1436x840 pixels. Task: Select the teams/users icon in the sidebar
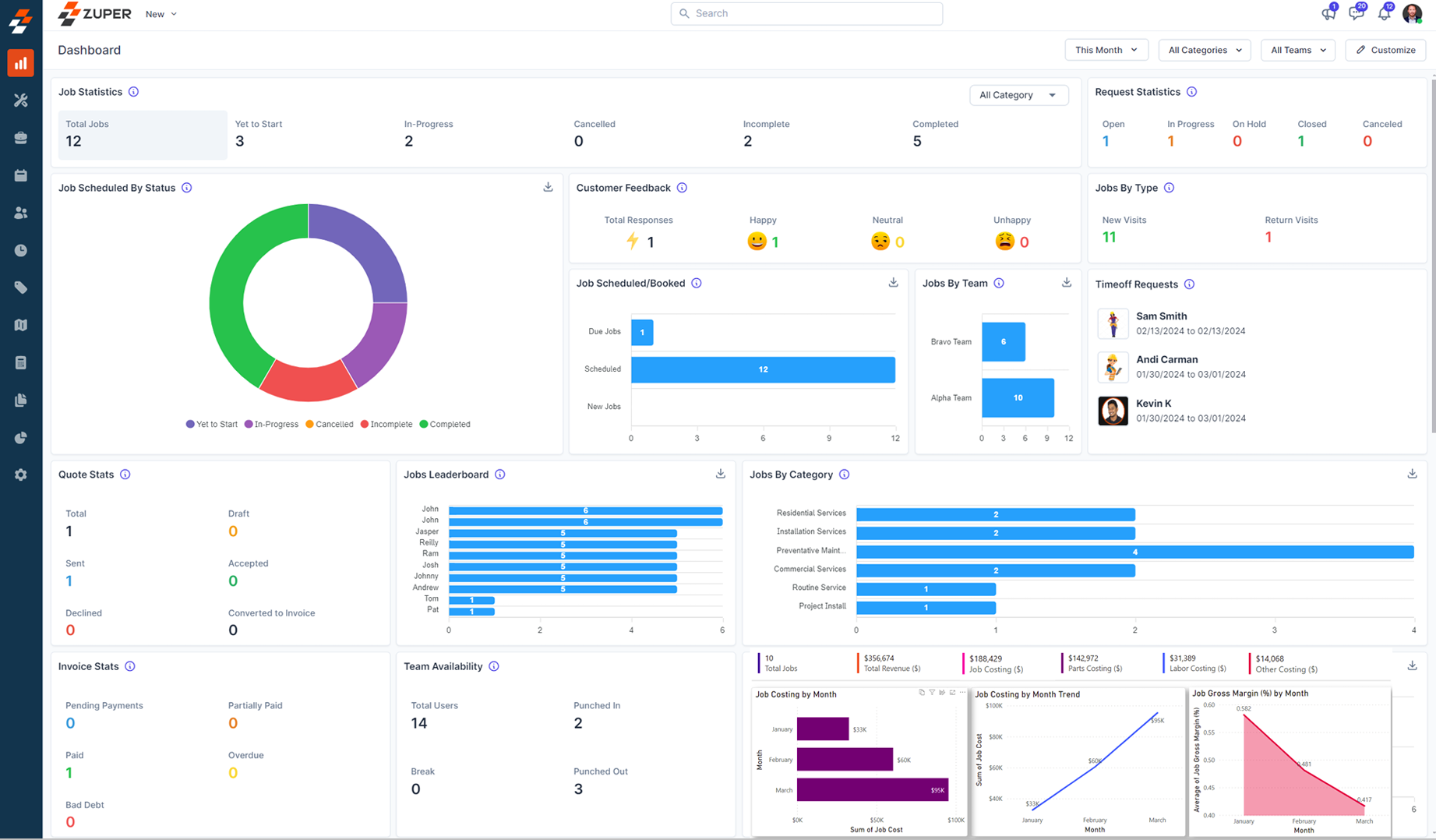21,212
